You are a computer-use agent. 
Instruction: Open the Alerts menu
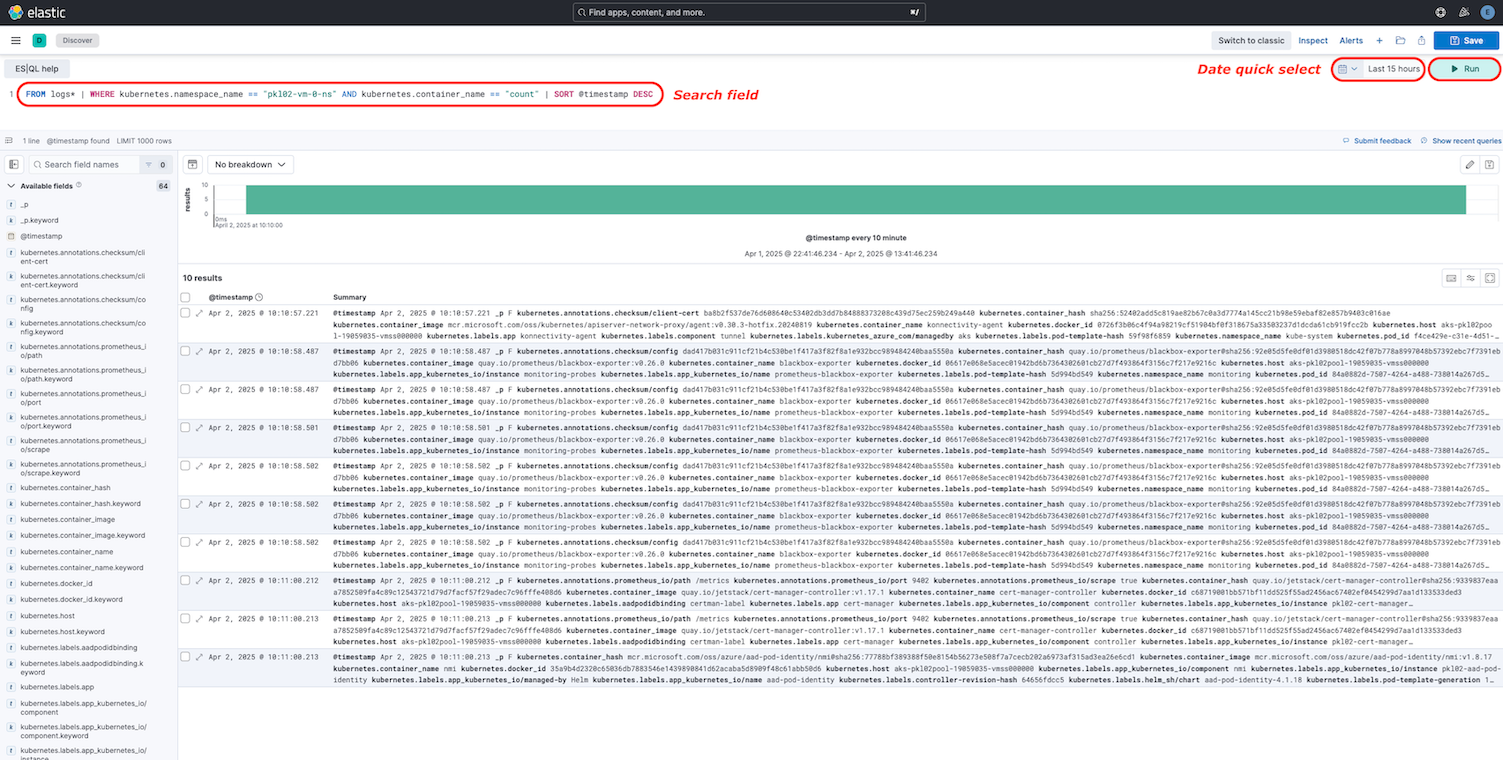pyautogui.click(x=1351, y=40)
